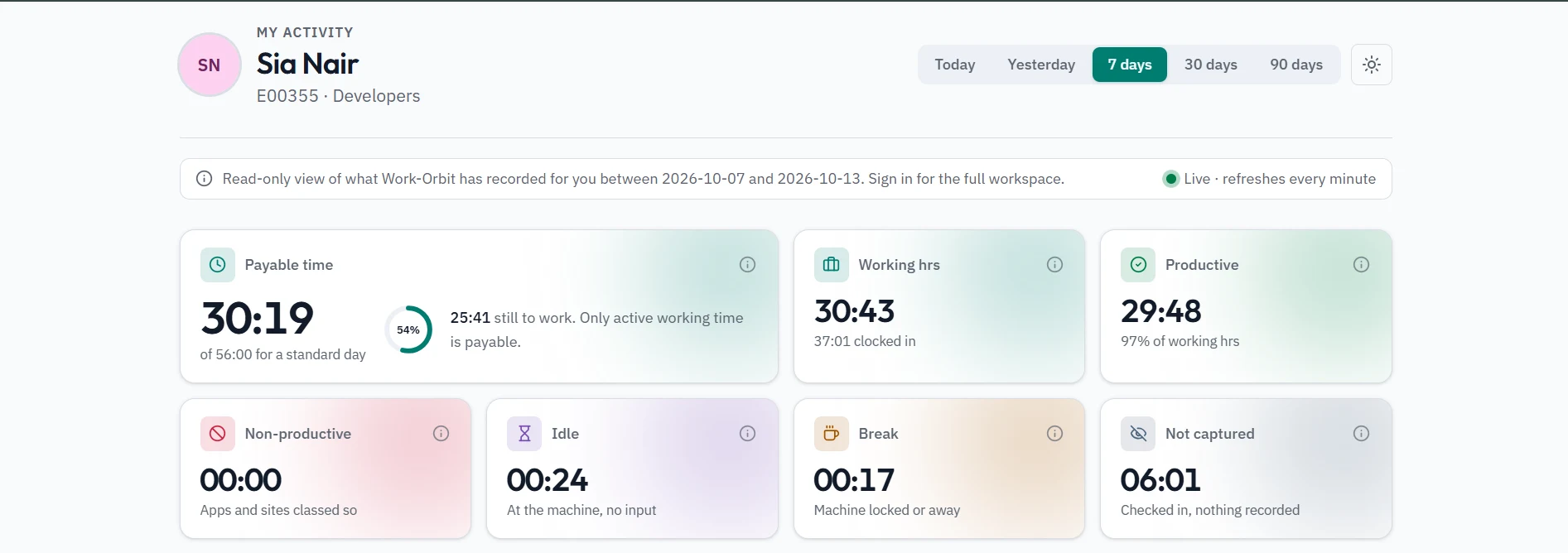The width and height of the screenshot is (1568, 553).
Task: Click the Non-productive card title
Action: [298, 434]
